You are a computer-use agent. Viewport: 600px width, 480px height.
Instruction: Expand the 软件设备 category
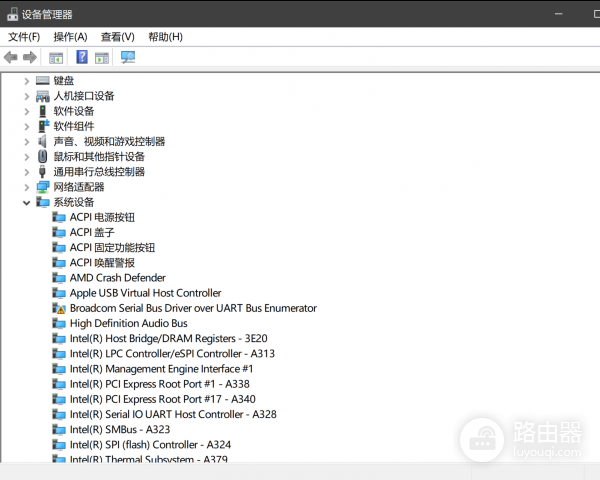(x=26, y=111)
